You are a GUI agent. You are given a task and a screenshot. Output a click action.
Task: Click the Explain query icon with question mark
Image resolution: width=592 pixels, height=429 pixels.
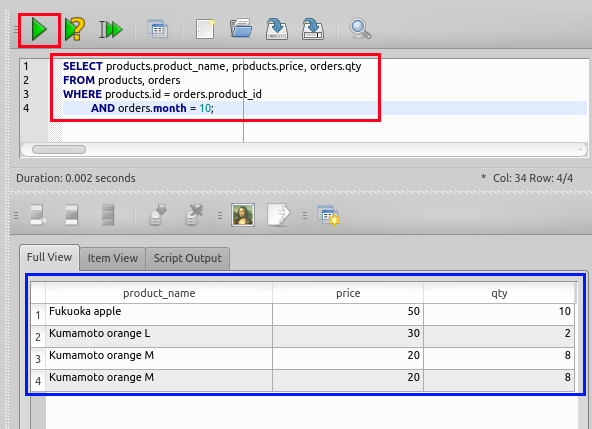click(75, 29)
